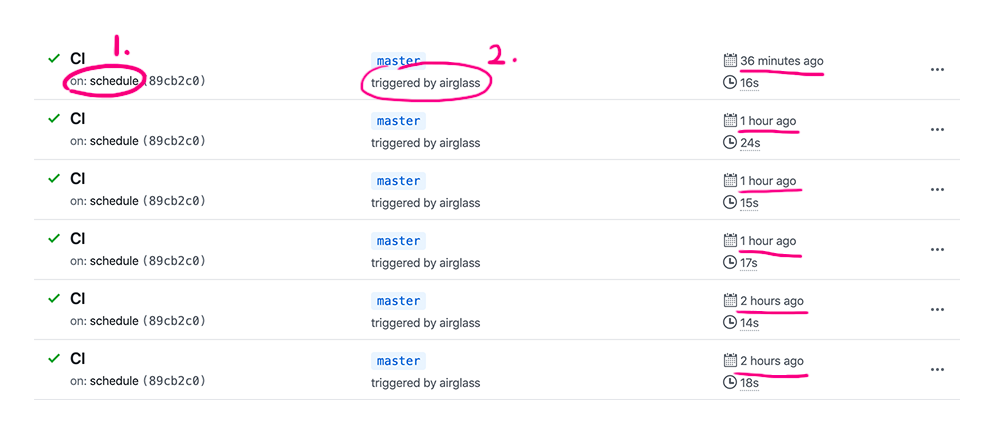1000x444 pixels.
Task: Open the CI run from 36 minutes ago
Action: point(78,59)
